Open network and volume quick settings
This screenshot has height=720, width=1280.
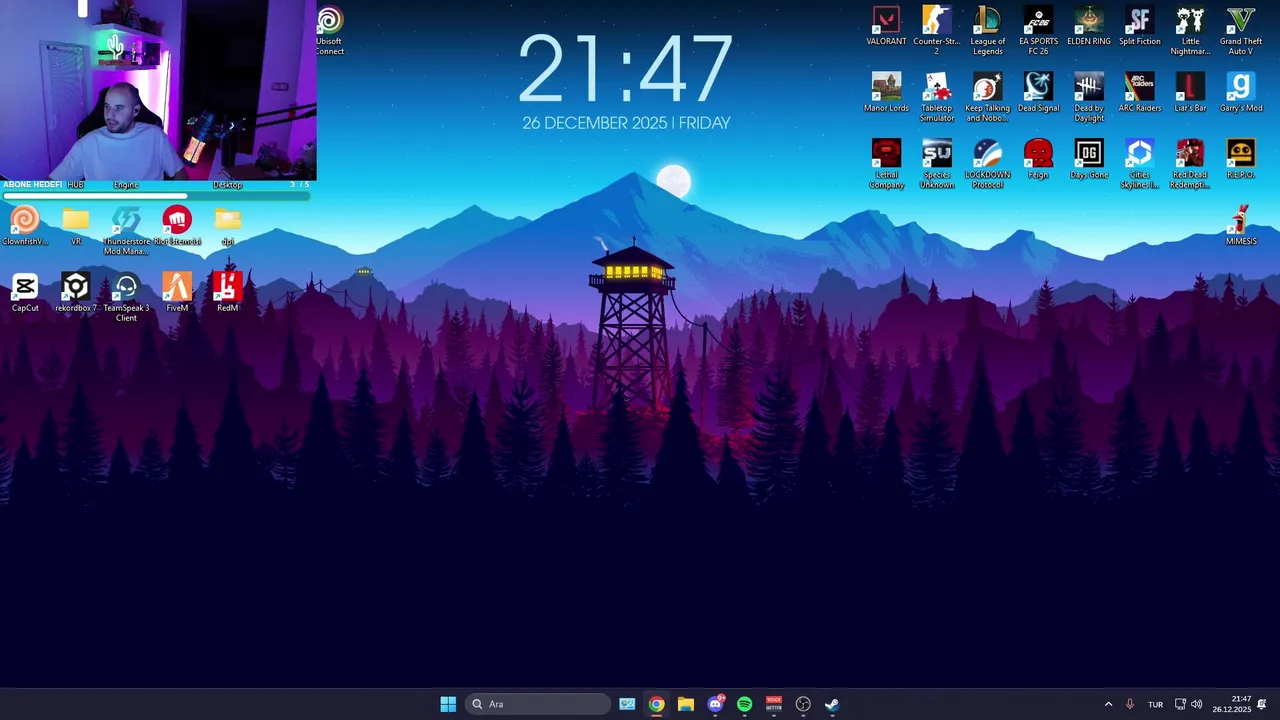point(1188,704)
